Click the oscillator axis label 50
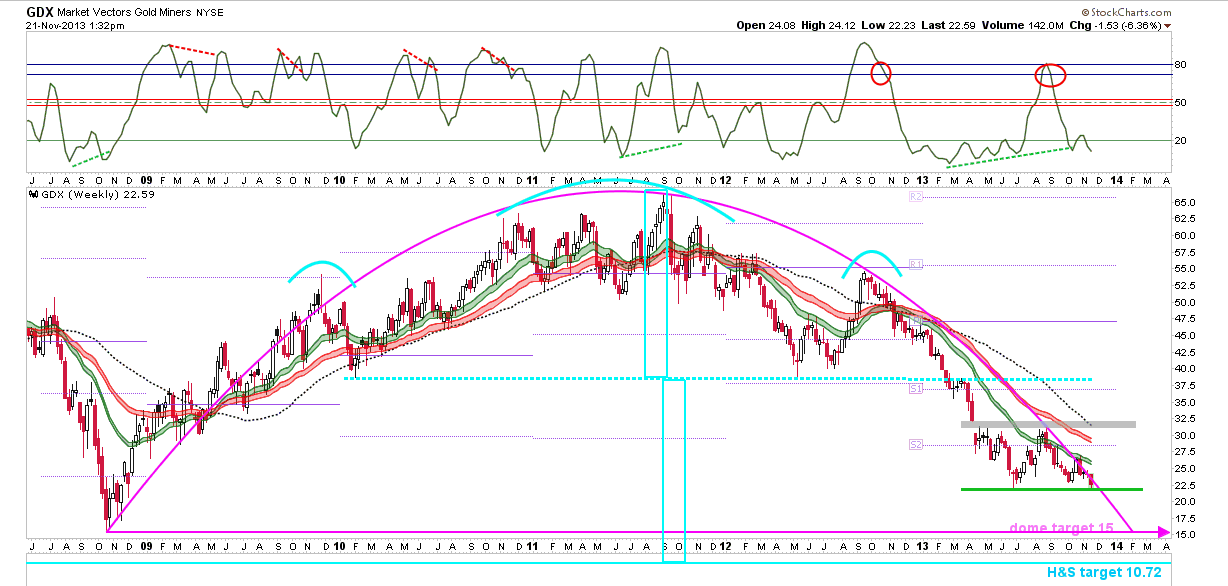Image resolution: width=1228 pixels, height=586 pixels. coord(1179,103)
